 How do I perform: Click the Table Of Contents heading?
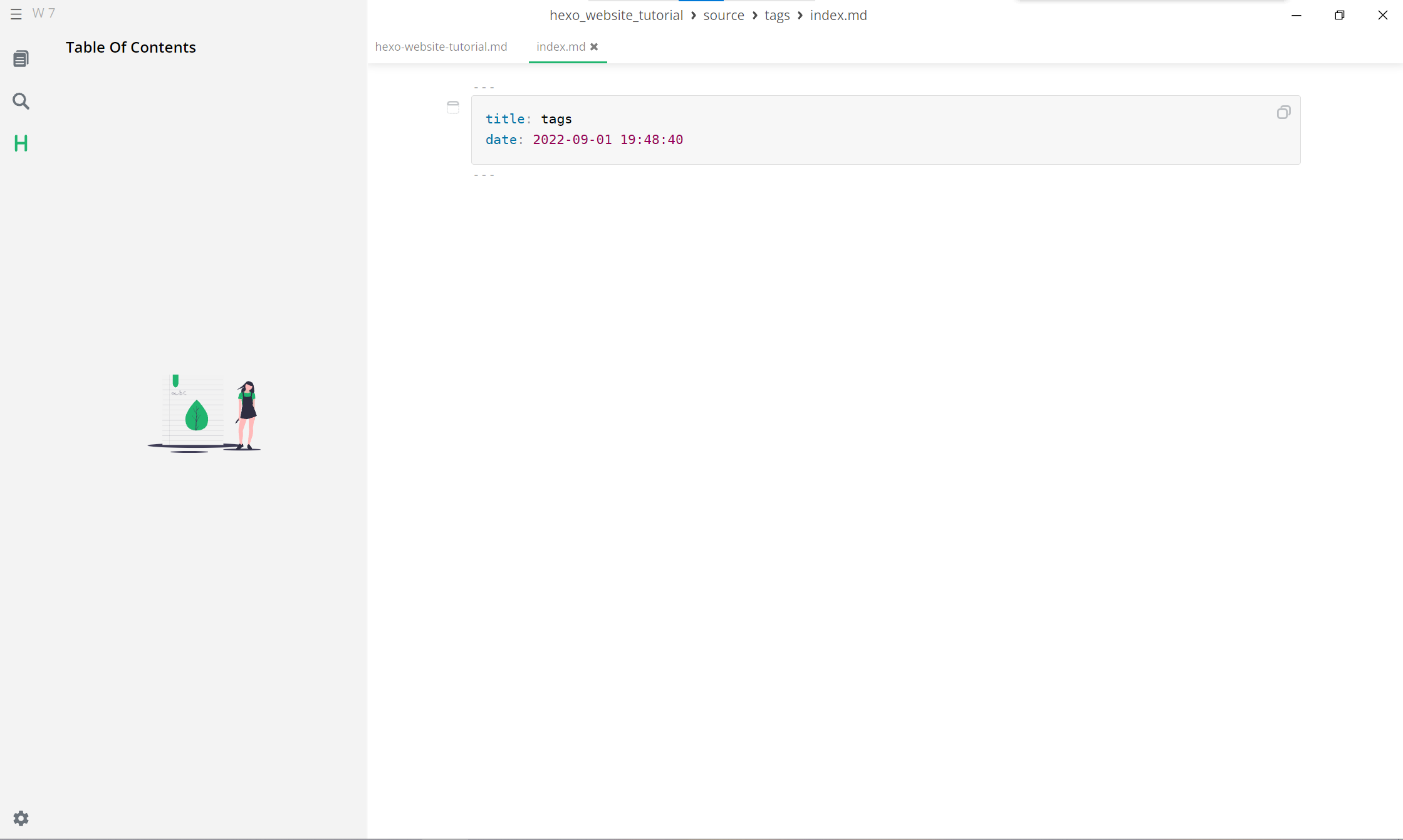130,48
